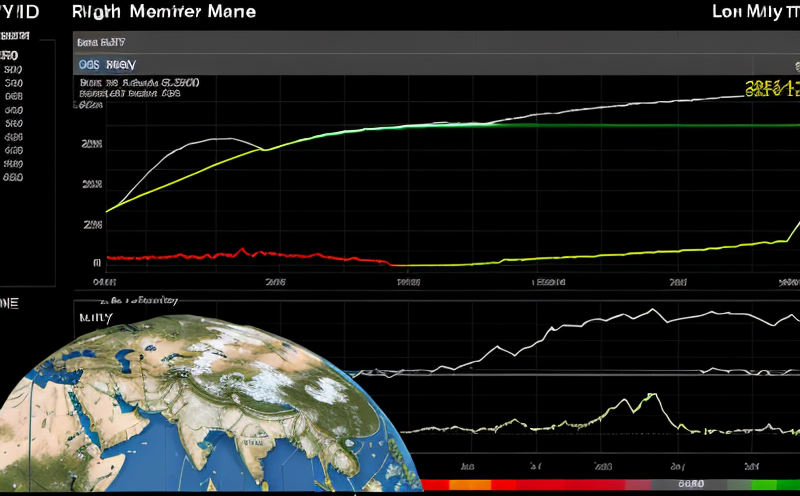Select the gray header bar at top of chart
800x496 pixels.
click(x=430, y=42)
